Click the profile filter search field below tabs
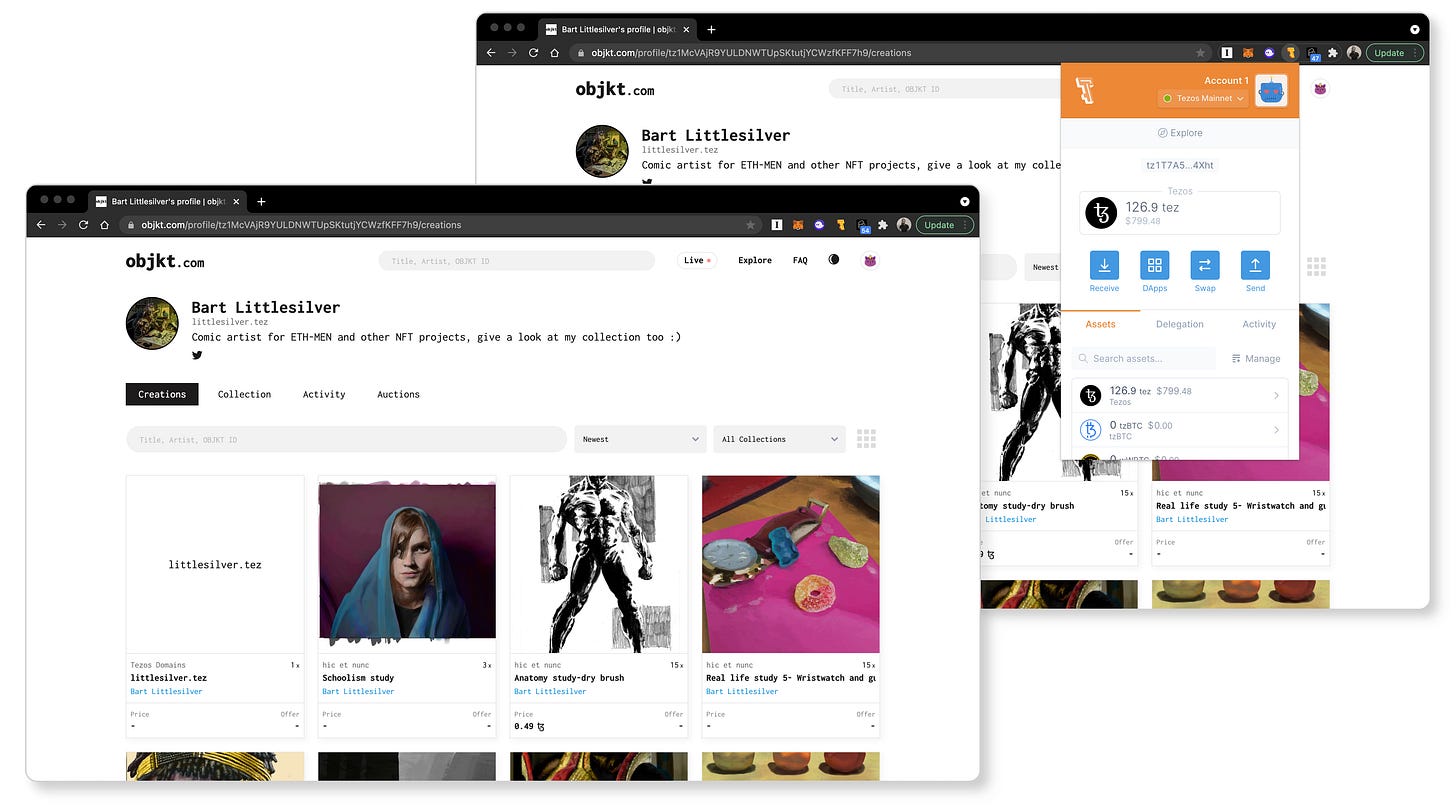Image resolution: width=1456 pixels, height=807 pixels. 346,439
